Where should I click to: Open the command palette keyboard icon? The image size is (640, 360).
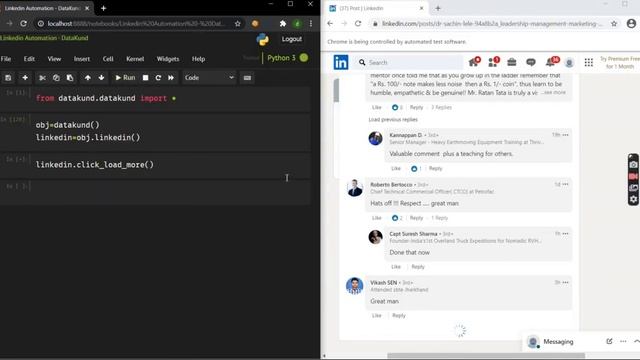tap(247, 78)
